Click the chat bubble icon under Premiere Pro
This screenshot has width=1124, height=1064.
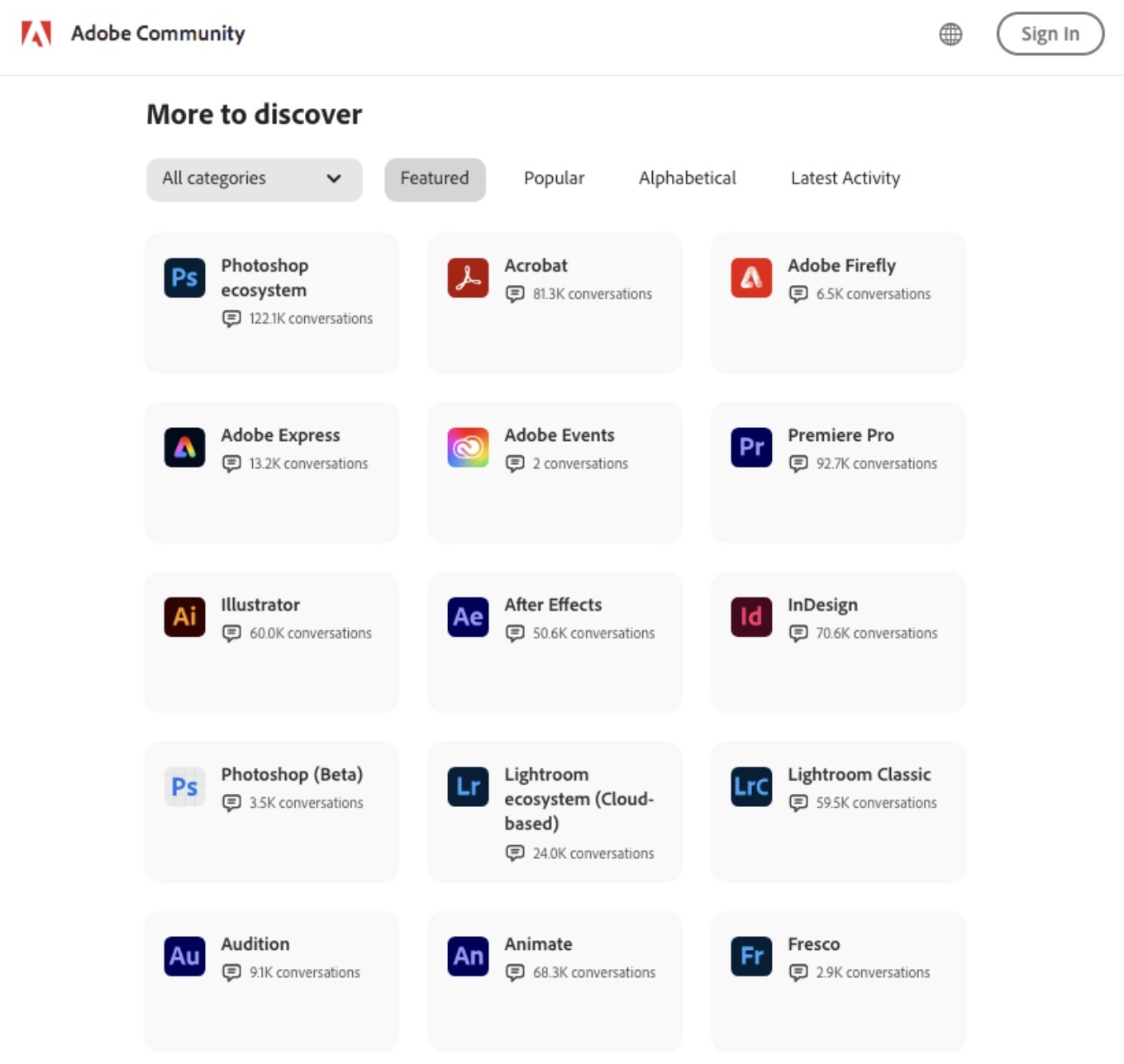tap(798, 463)
